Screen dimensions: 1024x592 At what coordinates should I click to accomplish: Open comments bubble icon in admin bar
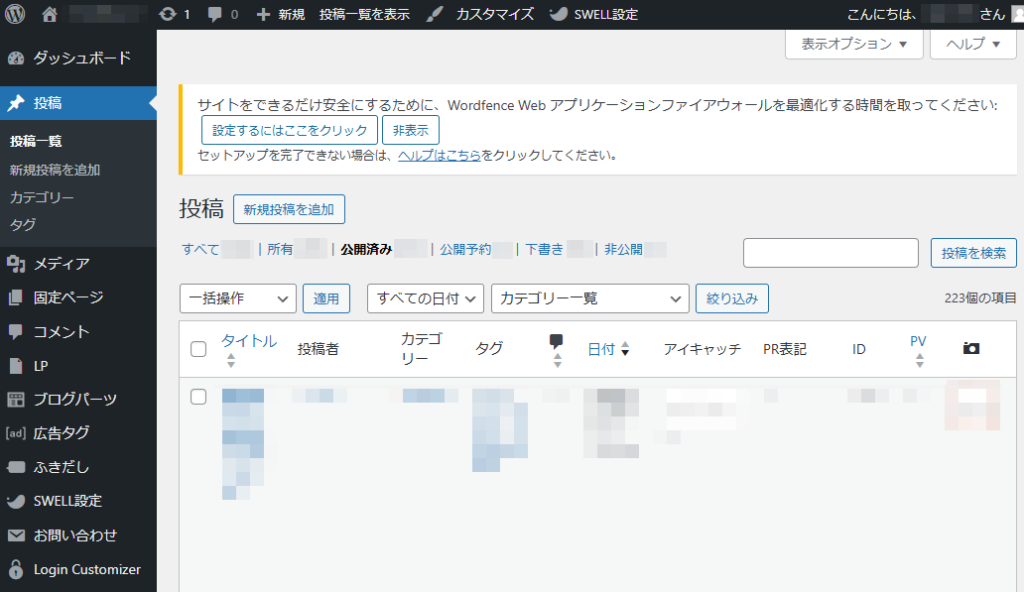pyautogui.click(x=213, y=14)
